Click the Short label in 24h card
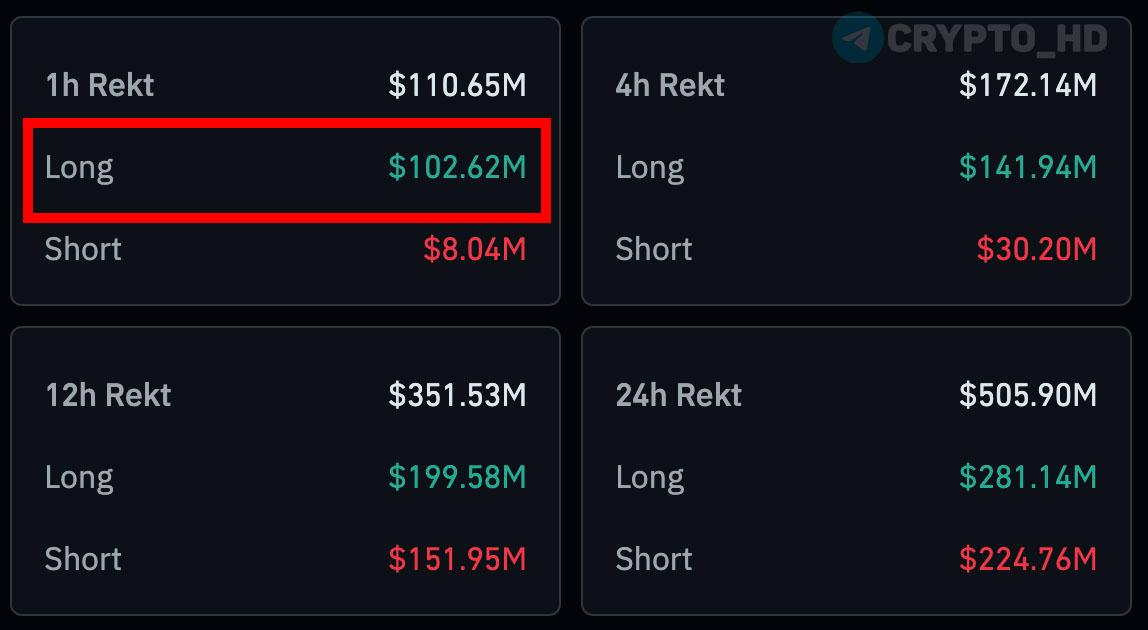This screenshot has width=1148, height=630. (x=654, y=559)
